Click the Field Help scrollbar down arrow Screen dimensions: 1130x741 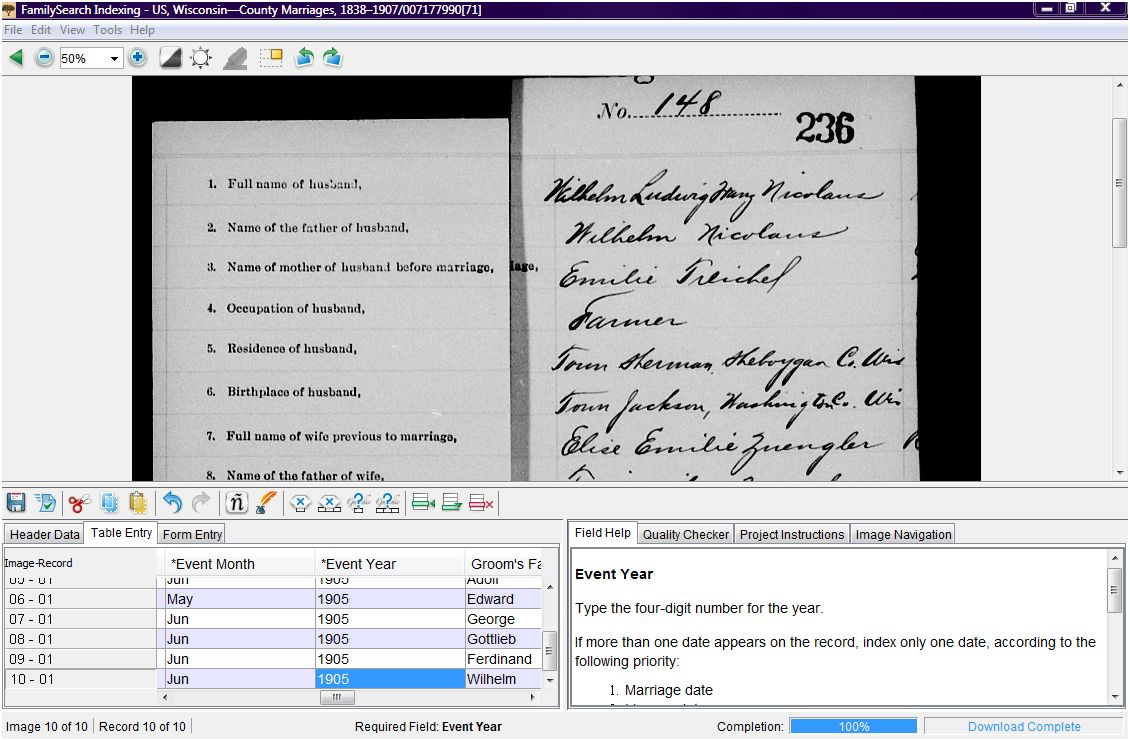1115,697
